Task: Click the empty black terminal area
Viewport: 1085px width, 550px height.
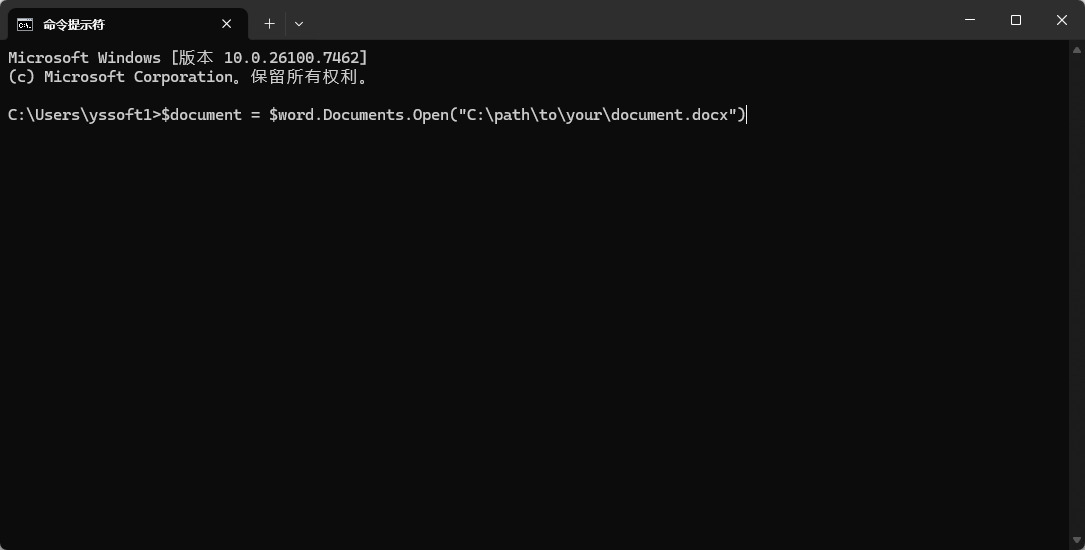Action: click(x=540, y=330)
